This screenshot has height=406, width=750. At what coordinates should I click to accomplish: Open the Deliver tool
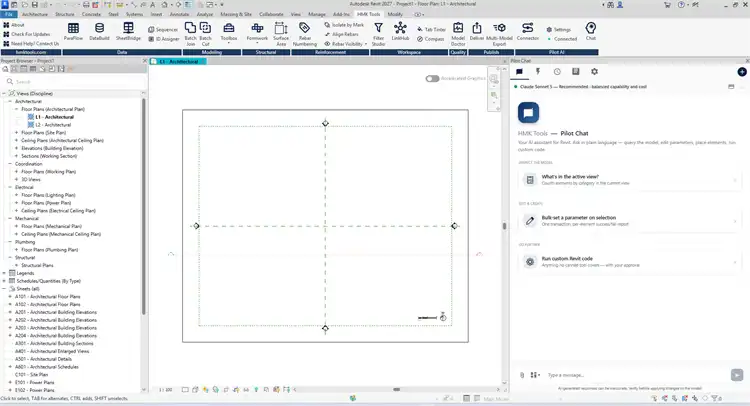tap(477, 32)
